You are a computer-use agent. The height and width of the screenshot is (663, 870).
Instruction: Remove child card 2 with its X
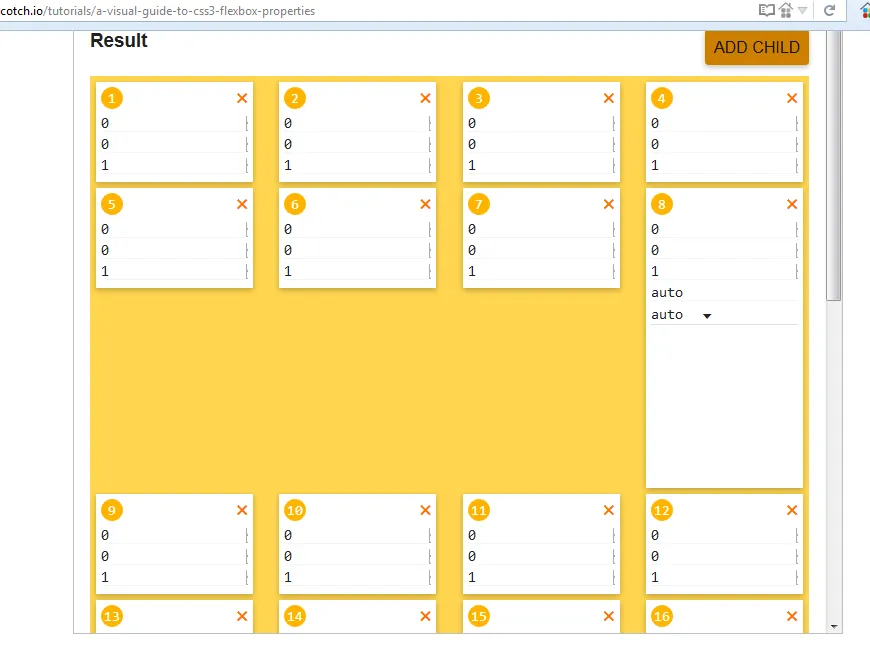tap(426, 98)
